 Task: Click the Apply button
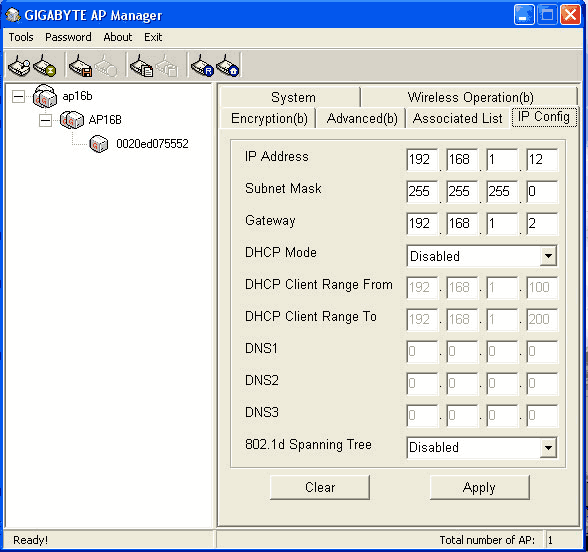point(480,487)
